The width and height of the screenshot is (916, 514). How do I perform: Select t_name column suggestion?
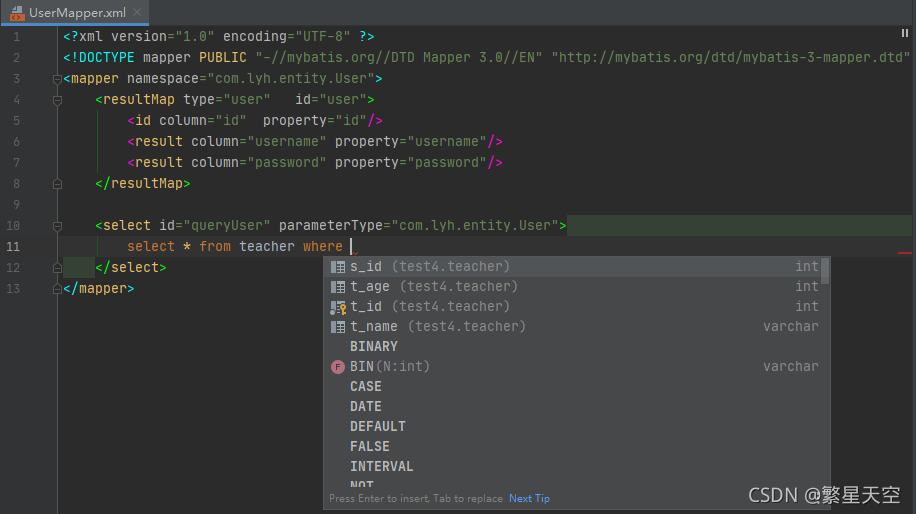tap(574, 326)
